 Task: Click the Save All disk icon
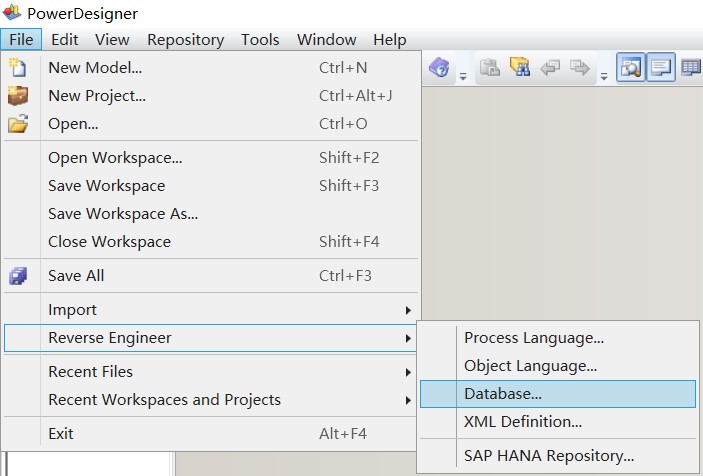pos(17,276)
